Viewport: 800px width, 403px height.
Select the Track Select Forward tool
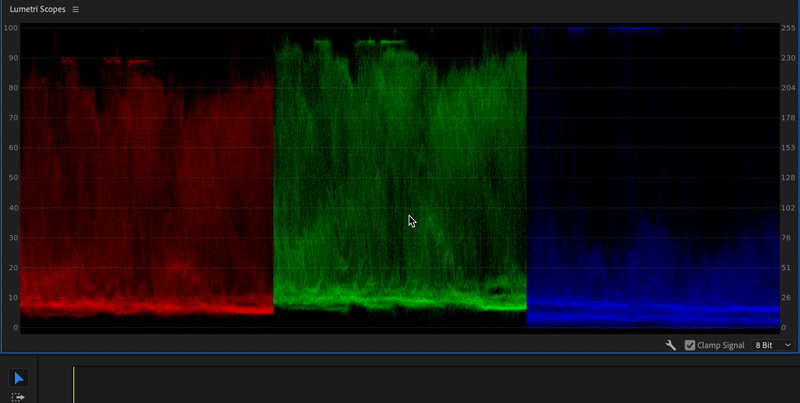point(18,397)
